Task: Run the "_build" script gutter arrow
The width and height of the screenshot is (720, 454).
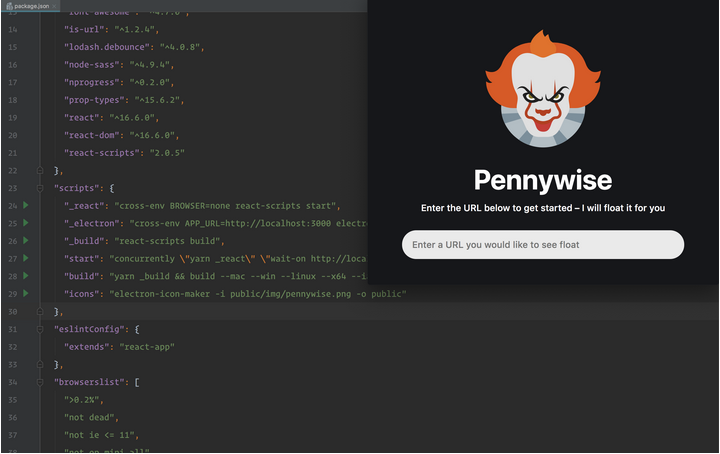Action: pyautogui.click(x=26, y=240)
